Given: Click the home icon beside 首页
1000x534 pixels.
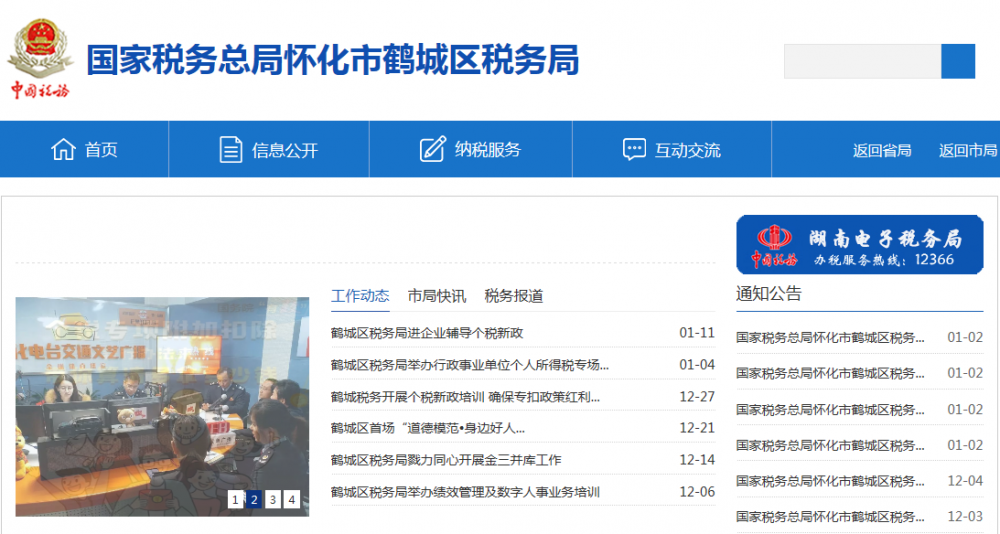Looking at the screenshot, I should (x=63, y=150).
